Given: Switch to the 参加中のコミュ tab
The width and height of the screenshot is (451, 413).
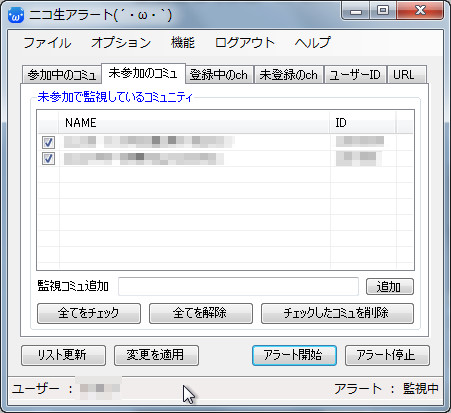Looking at the screenshot, I should (62, 75).
